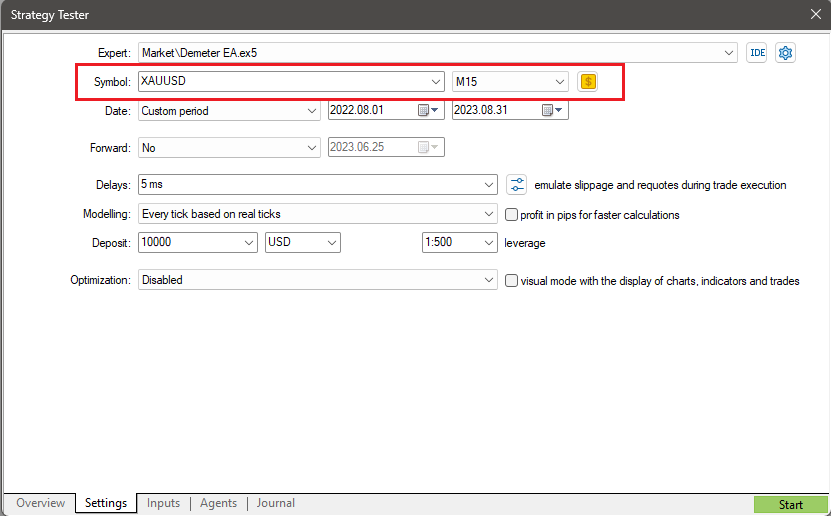
Task: Open calendar for start date 2022.08.01
Action: (x=428, y=110)
